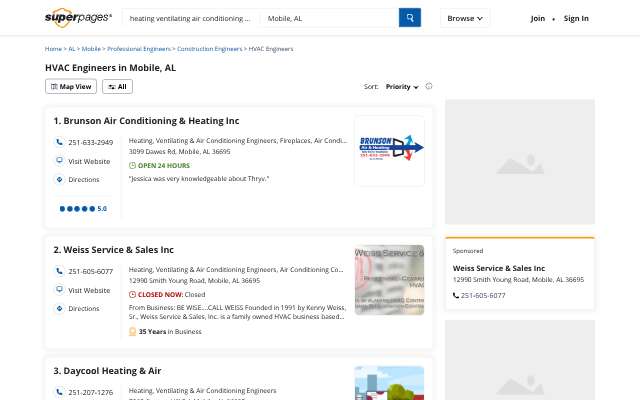The width and height of the screenshot is (640, 400).
Task: Go to Construction Engineers breadcrumb
Action: point(209,49)
